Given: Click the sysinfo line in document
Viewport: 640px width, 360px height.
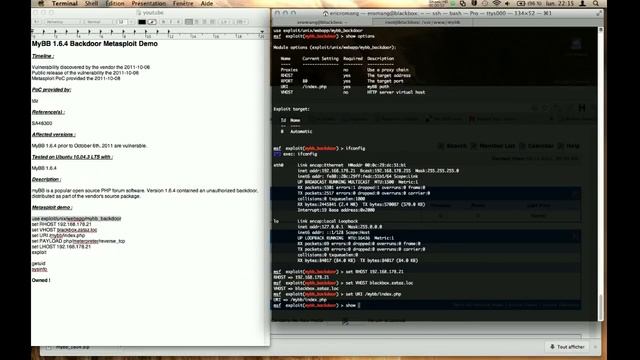Looking at the screenshot, I should (x=40, y=269).
